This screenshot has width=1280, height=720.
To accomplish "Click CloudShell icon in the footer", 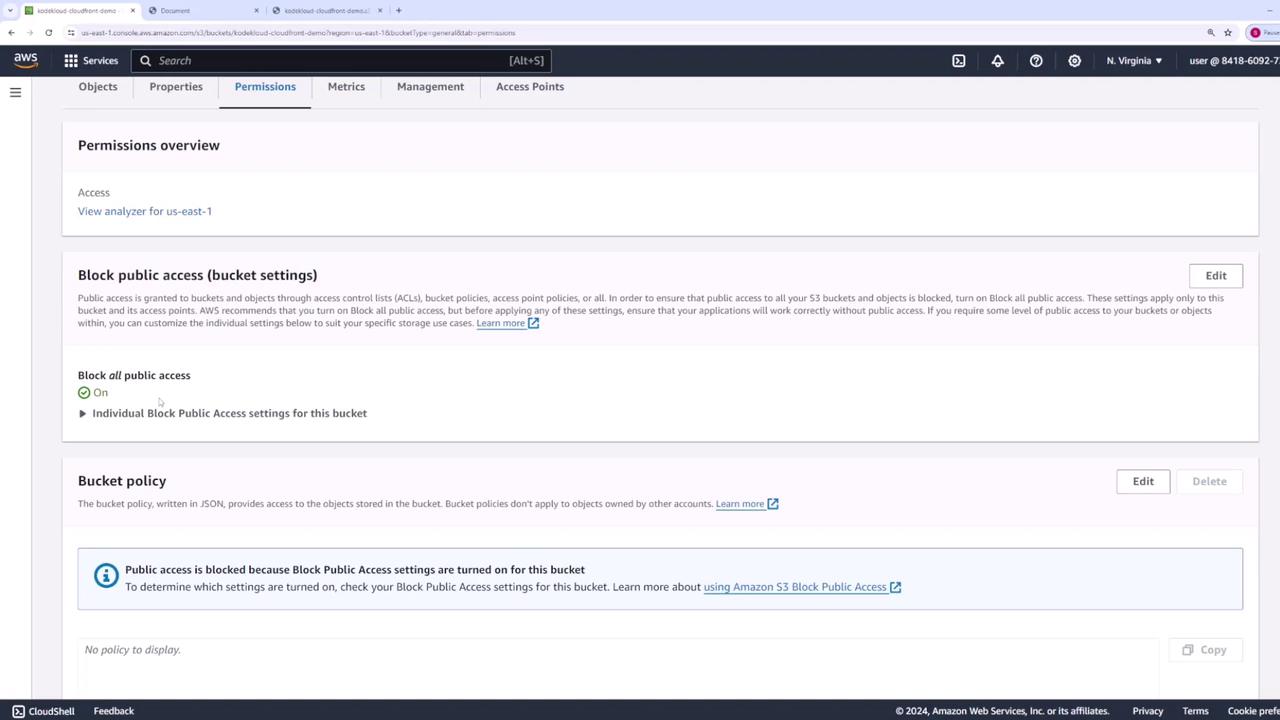I will tap(18, 711).
